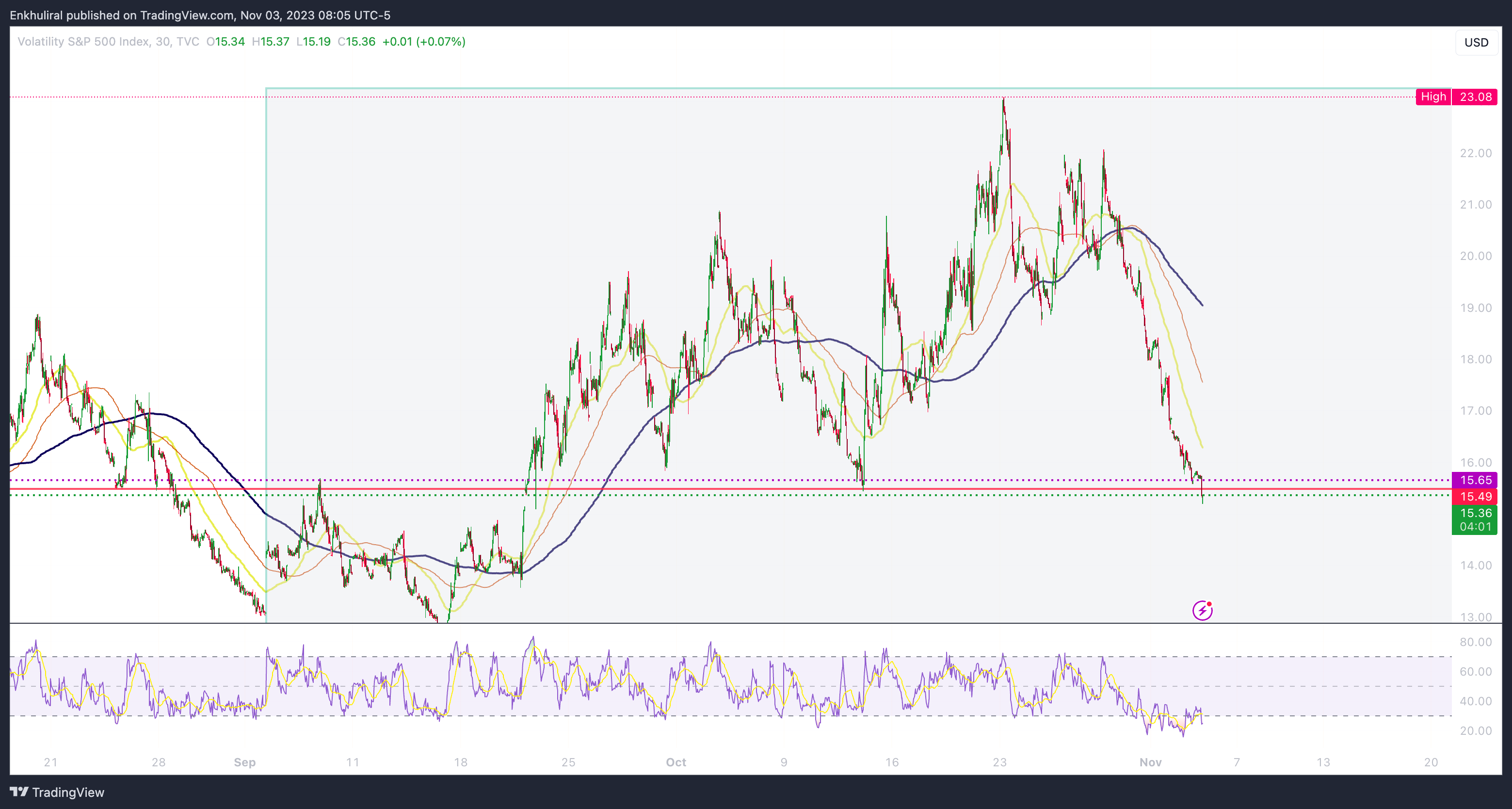Click the TradingView text link at bottom
Viewport: 1512px width, 809px height.
(x=68, y=792)
